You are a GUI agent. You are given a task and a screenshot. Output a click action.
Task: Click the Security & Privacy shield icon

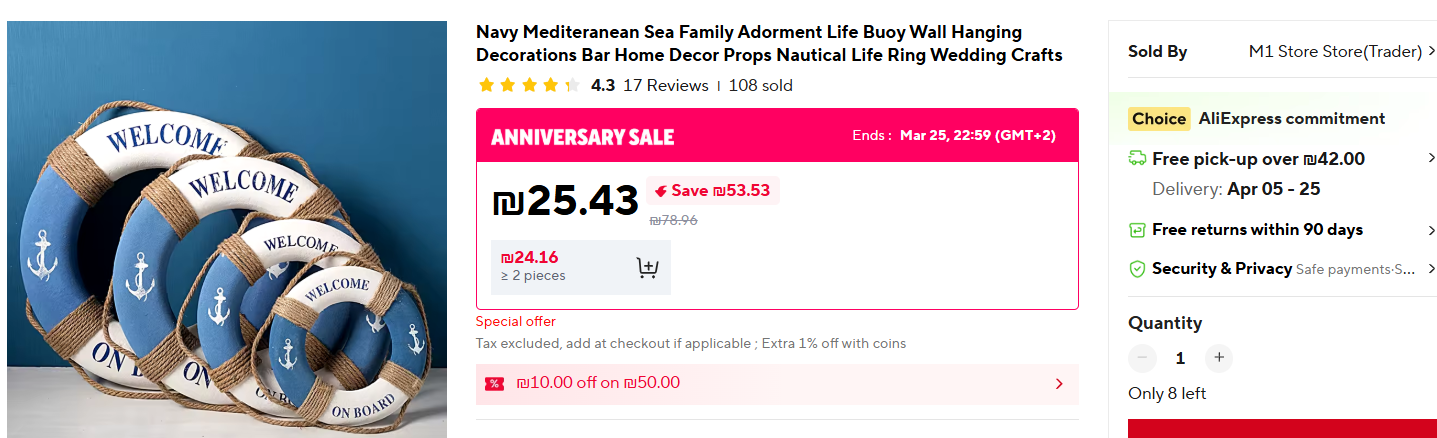coord(1137,269)
